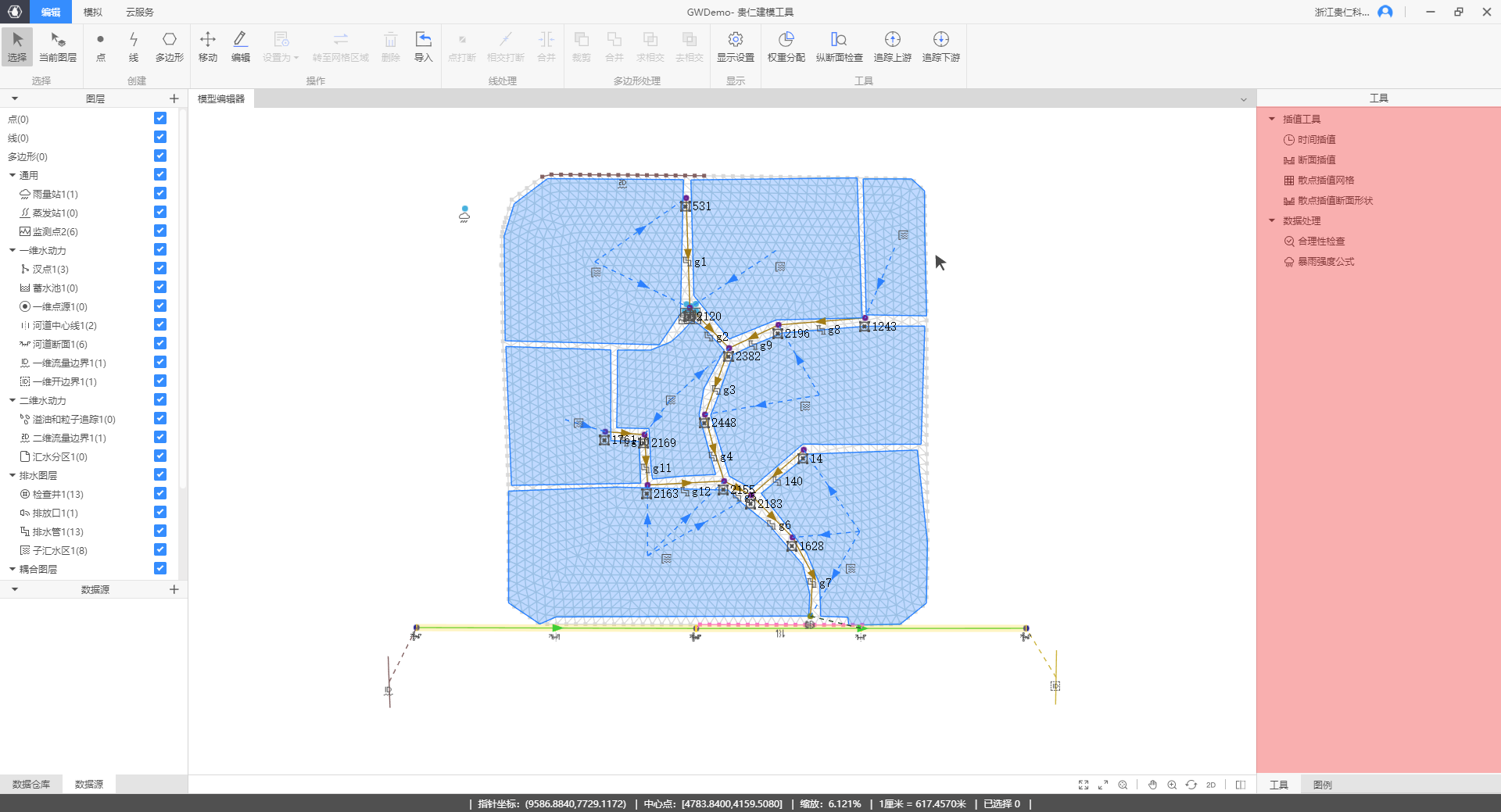
Task: Pick the 线 line creation tool
Action: click(x=134, y=47)
